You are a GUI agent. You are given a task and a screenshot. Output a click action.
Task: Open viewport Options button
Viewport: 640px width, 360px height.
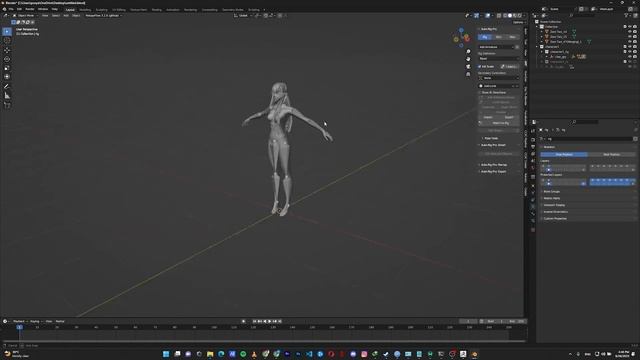pyautogui.click(x=518, y=22)
